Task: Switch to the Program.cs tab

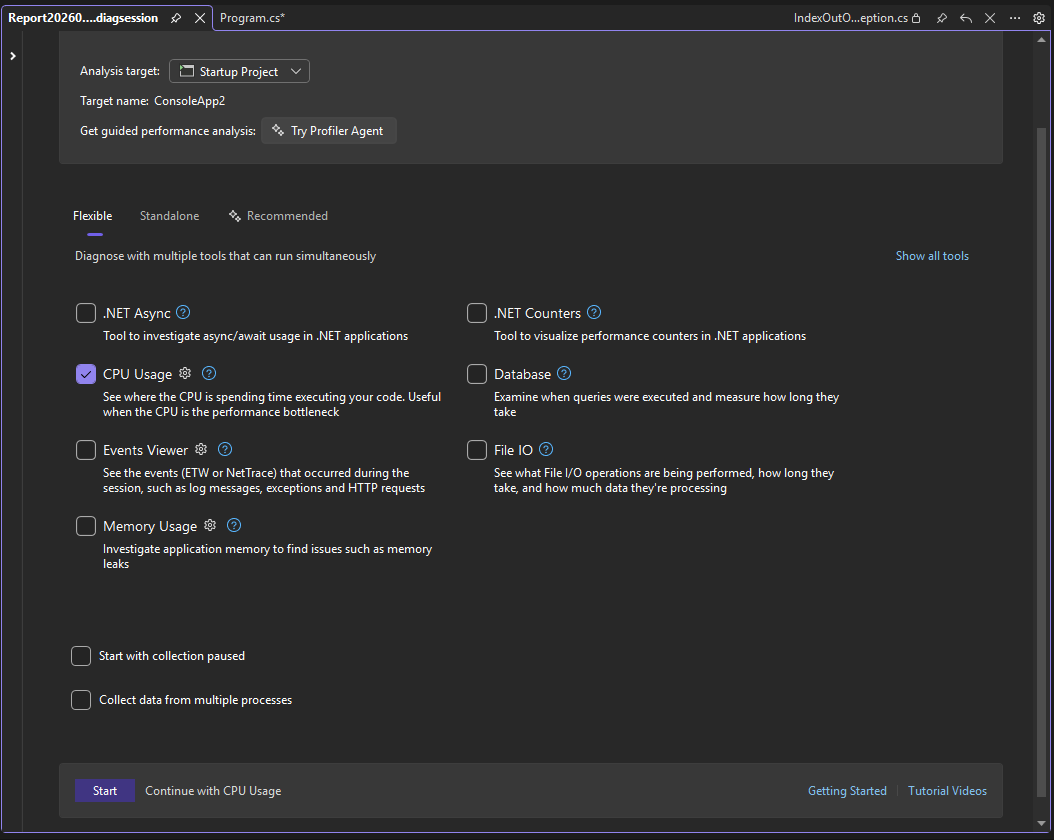Action: coord(252,17)
